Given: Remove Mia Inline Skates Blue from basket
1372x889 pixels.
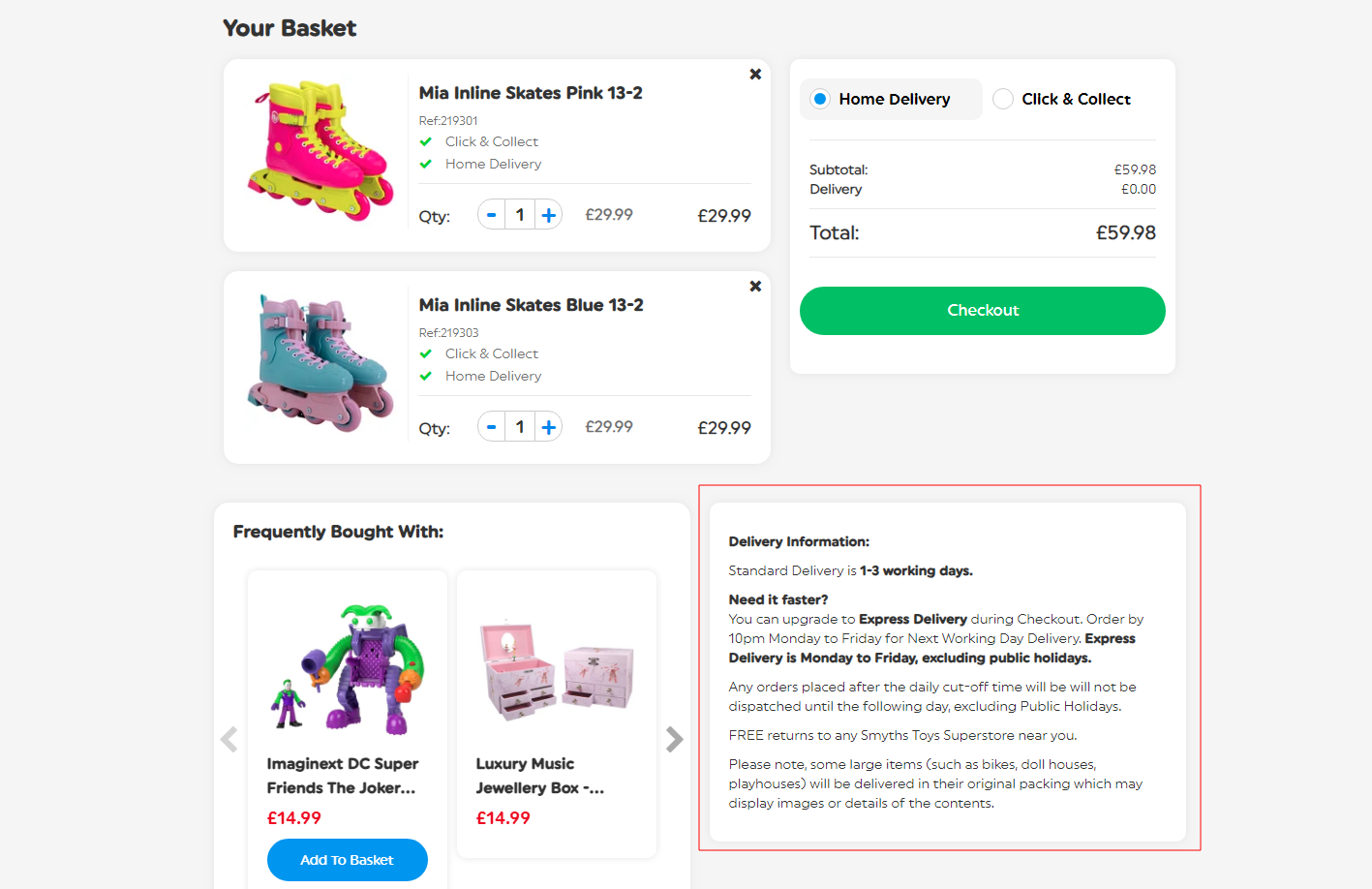Looking at the screenshot, I should point(755,286).
